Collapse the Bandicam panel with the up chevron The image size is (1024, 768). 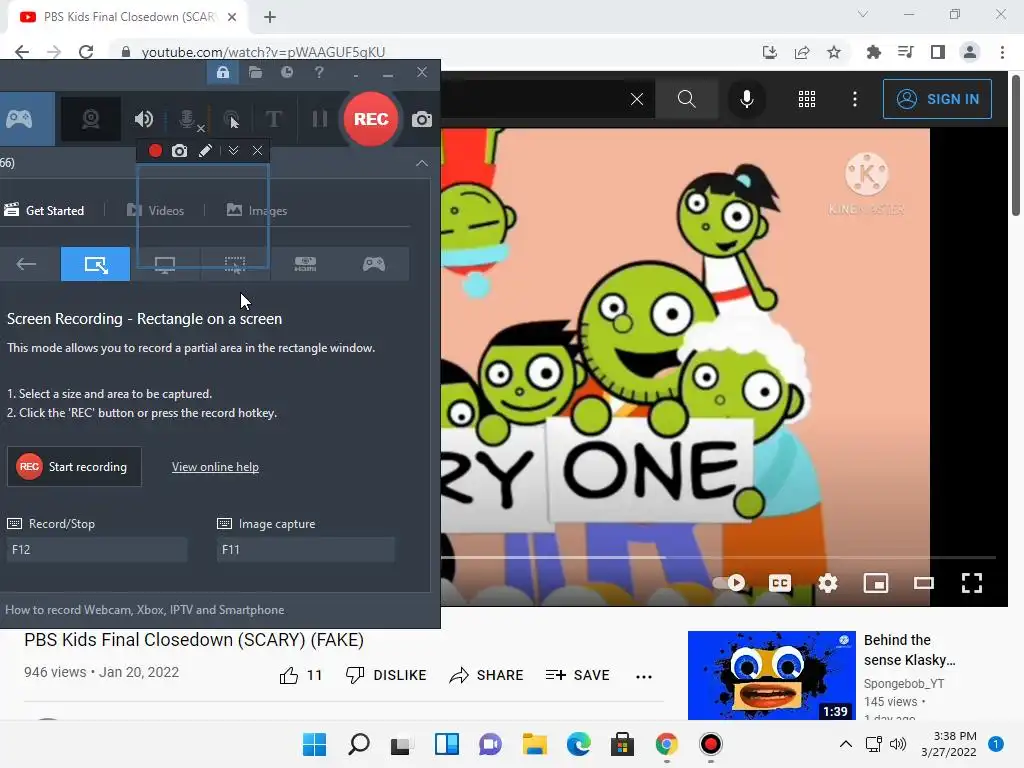(422, 163)
